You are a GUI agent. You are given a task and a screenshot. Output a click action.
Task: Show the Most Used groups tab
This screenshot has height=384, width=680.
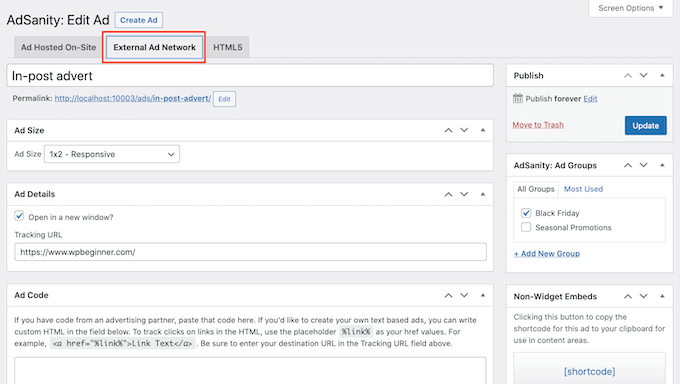coord(583,189)
